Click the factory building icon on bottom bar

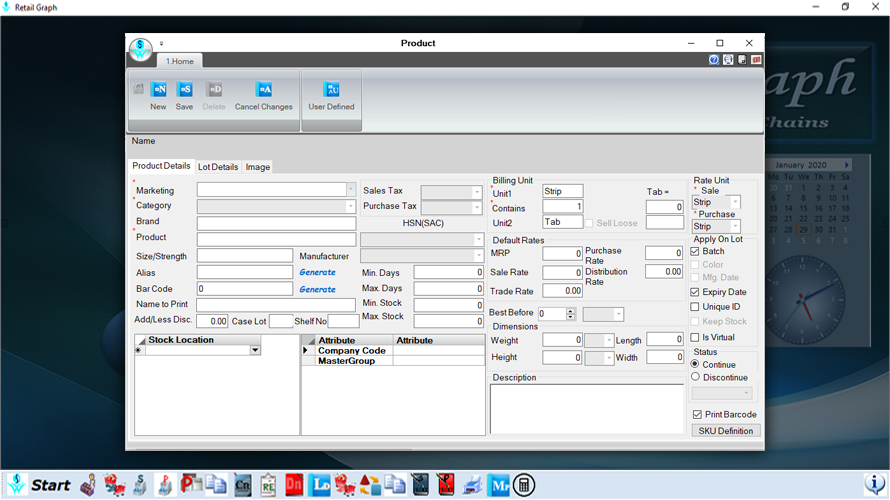click(88, 485)
